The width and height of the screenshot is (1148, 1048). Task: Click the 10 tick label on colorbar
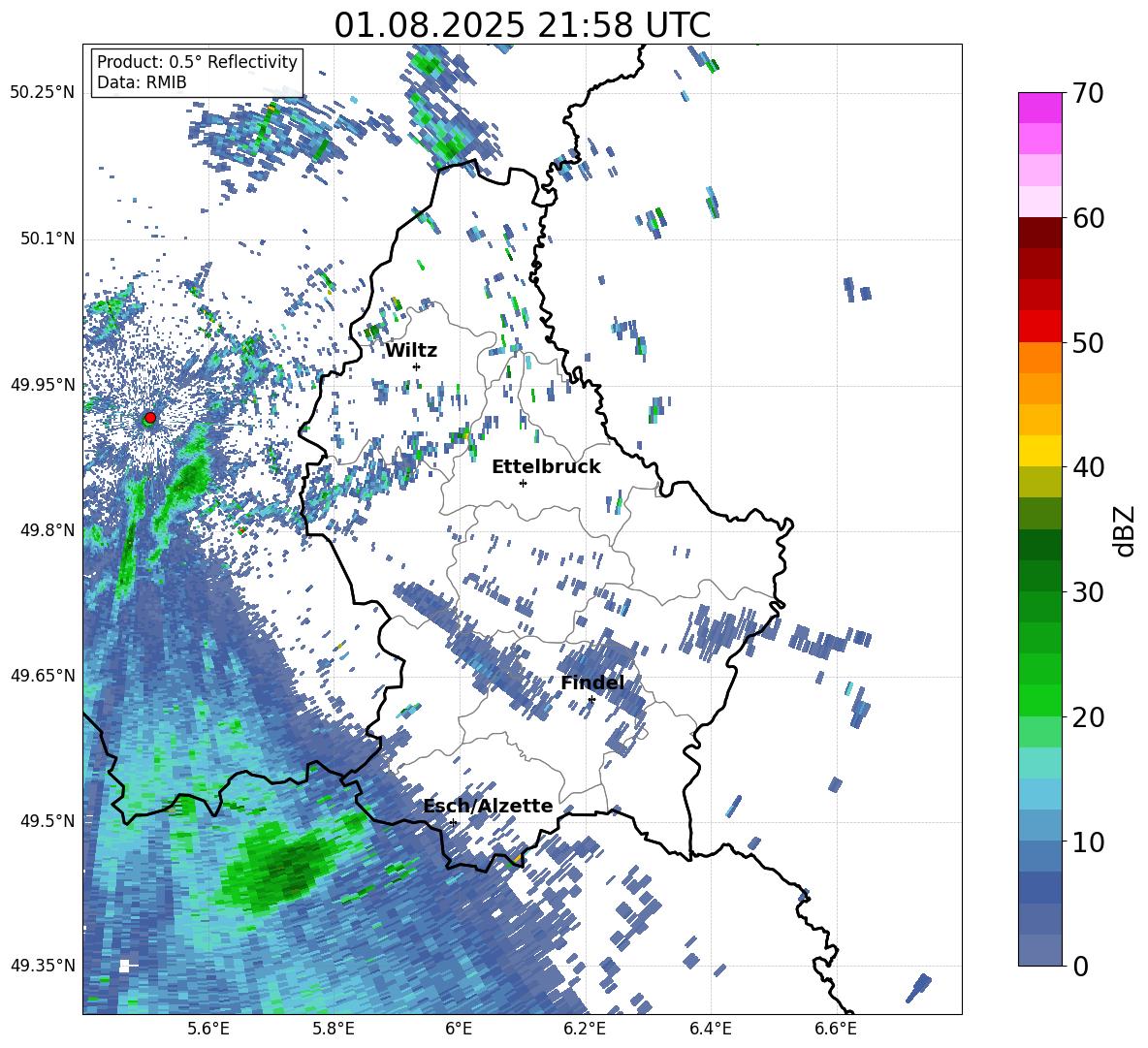[1089, 842]
